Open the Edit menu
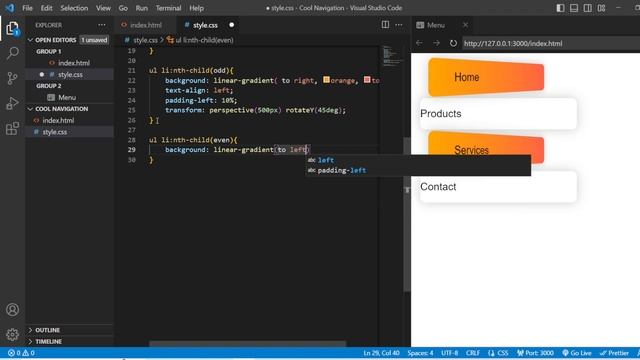The image size is (640, 360). pyautogui.click(x=47, y=8)
